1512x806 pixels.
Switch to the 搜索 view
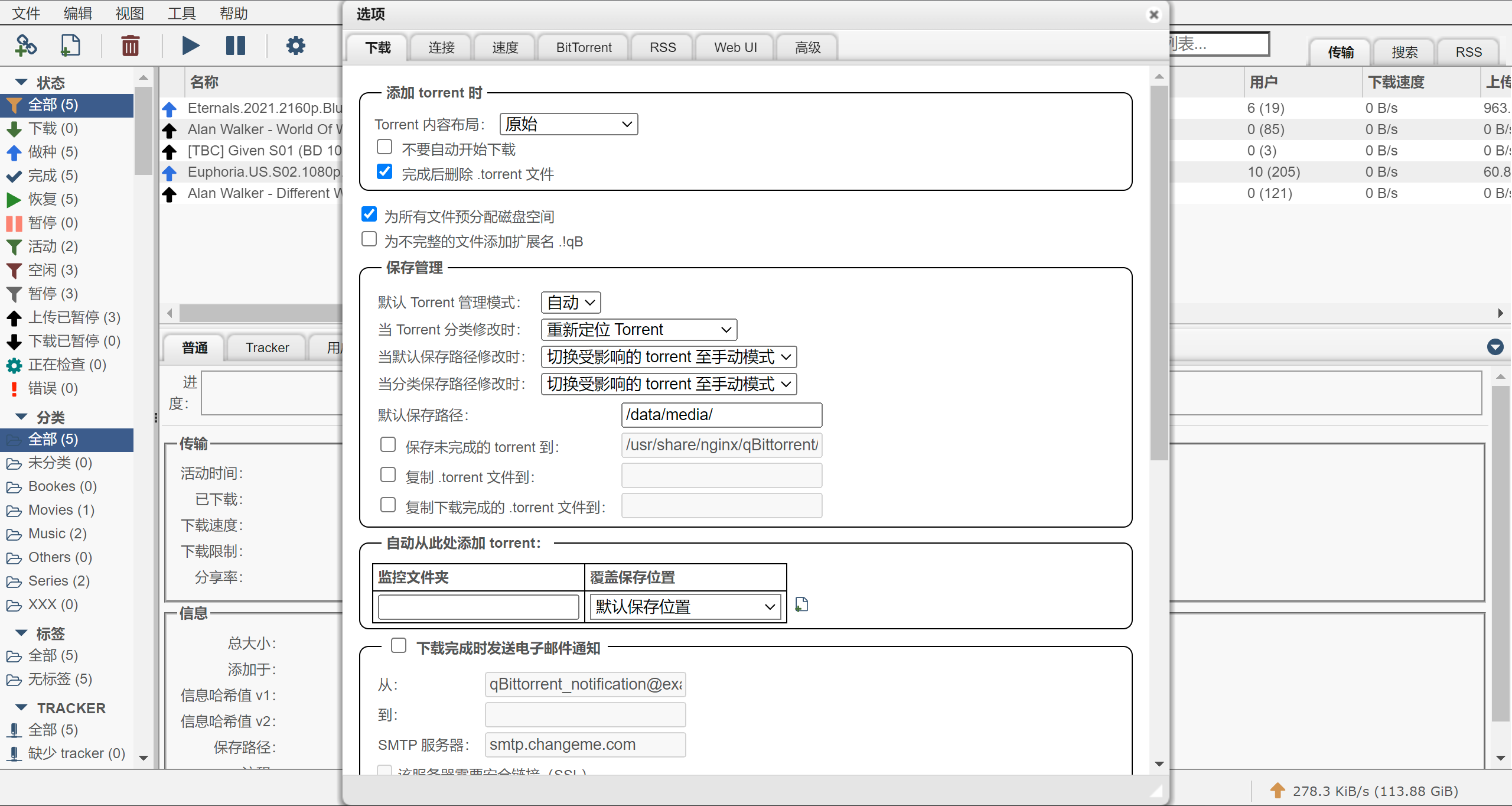pyautogui.click(x=1405, y=52)
